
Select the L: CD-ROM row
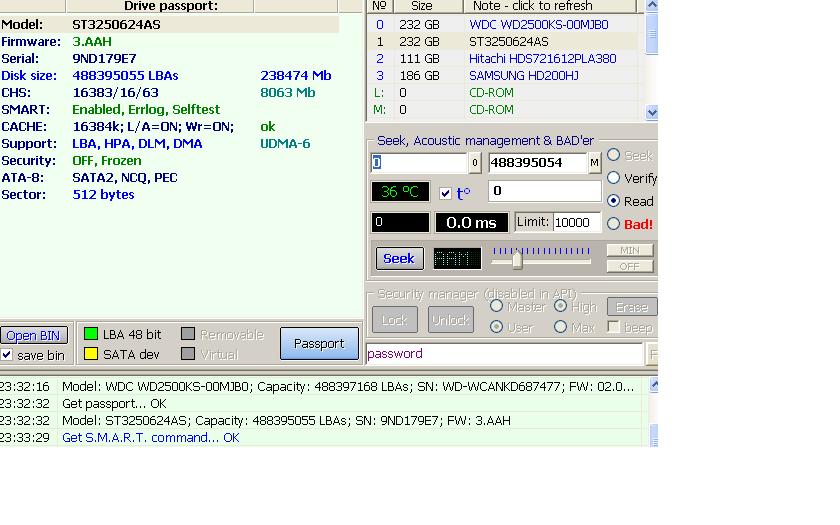click(504, 93)
